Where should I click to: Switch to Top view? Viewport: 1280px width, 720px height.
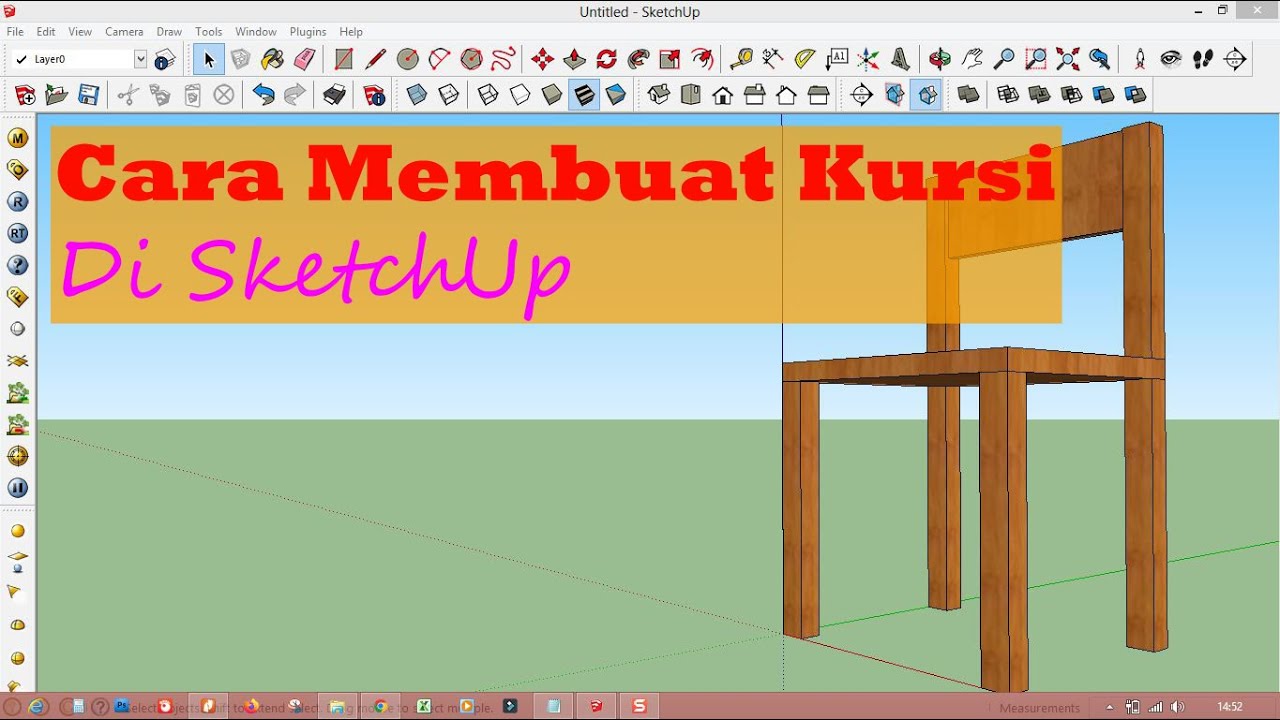coord(690,95)
